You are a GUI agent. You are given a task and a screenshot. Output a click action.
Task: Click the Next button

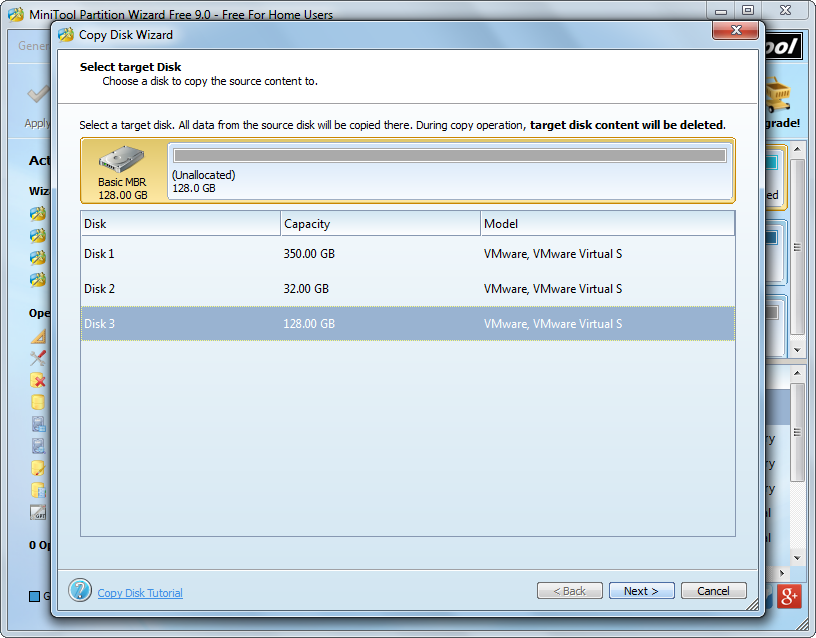point(641,591)
